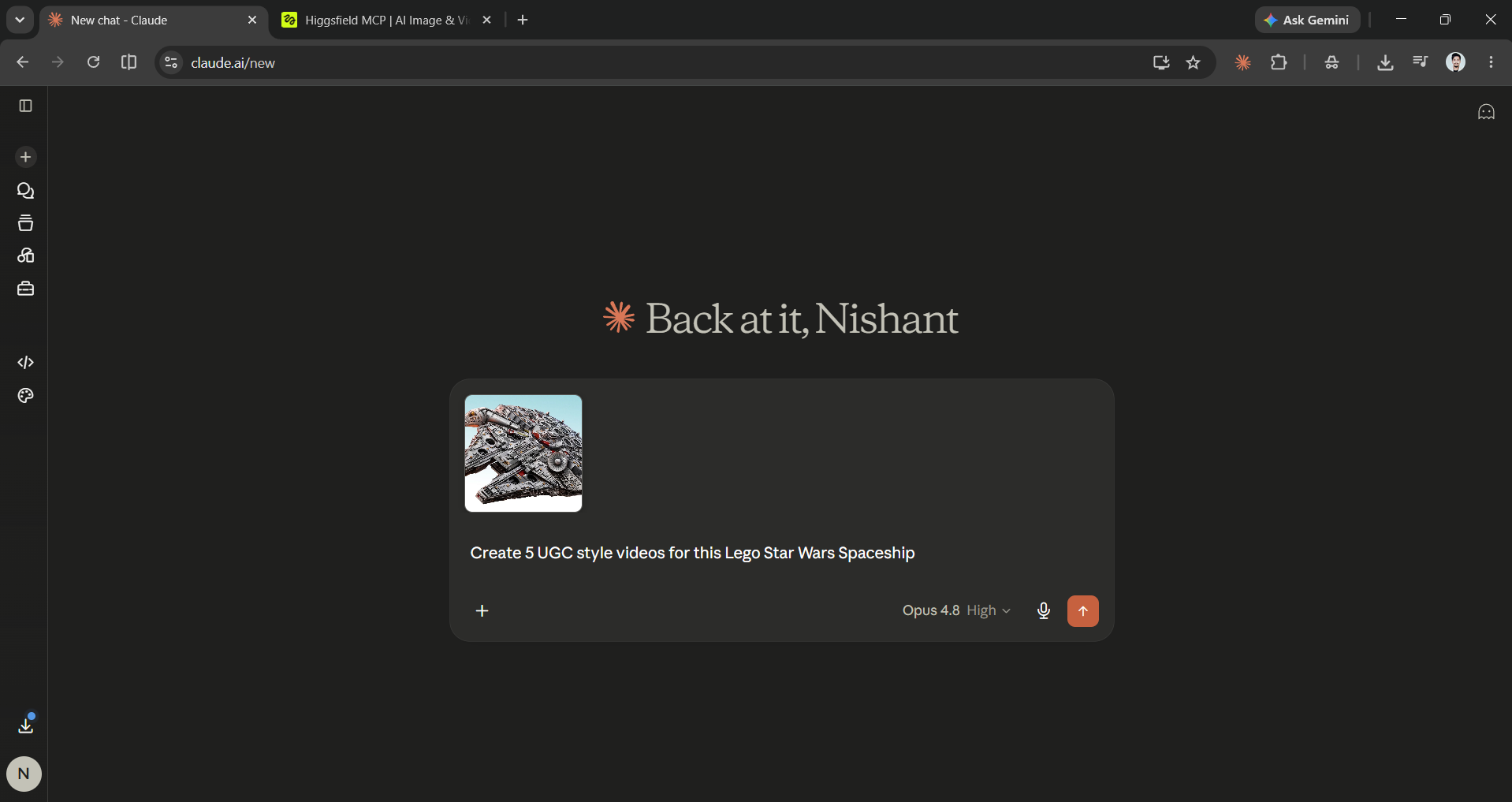
Task: Toggle incognito ghost chat icon
Action: click(x=1486, y=112)
